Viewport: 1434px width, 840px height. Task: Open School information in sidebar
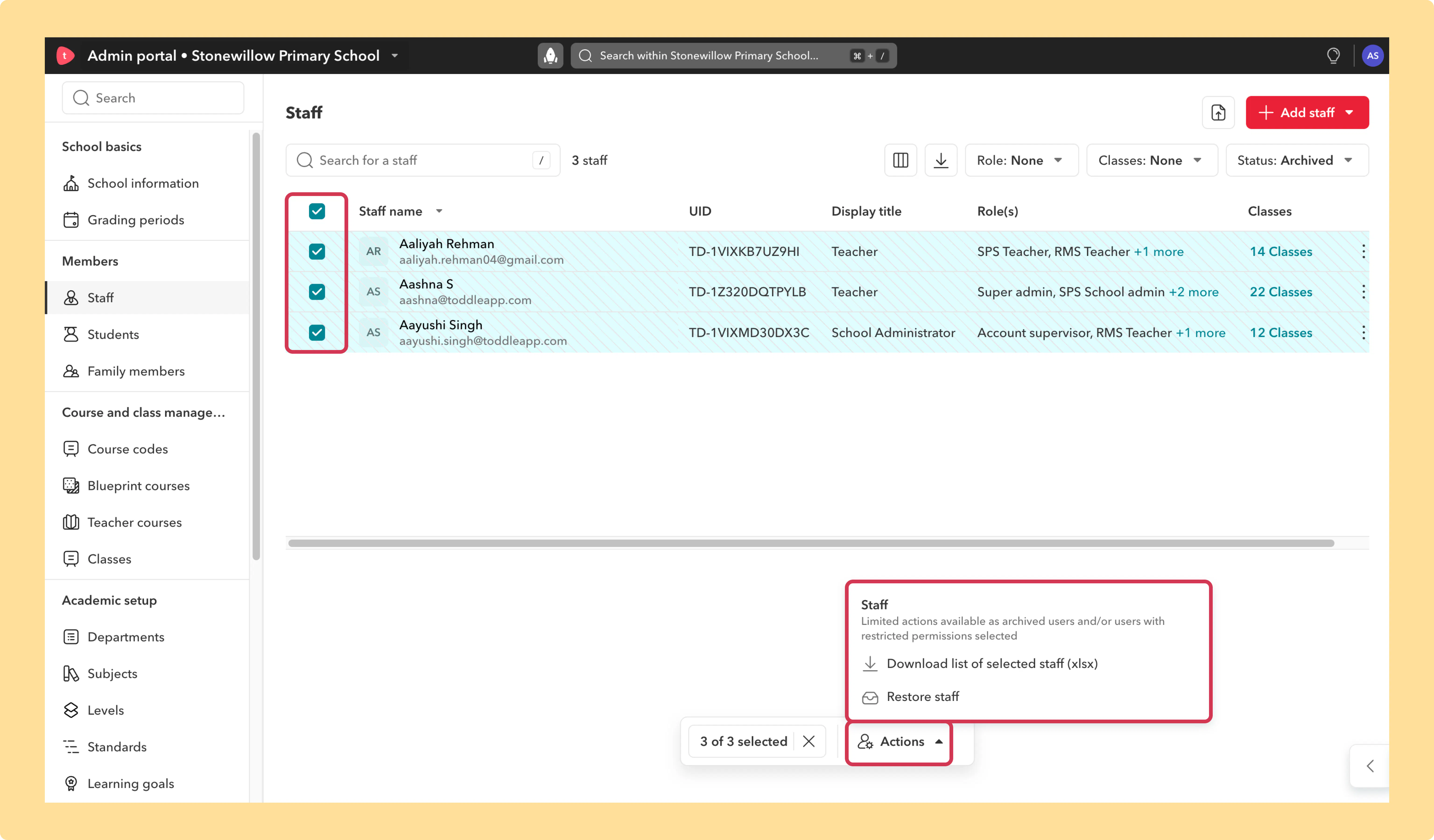(x=143, y=183)
